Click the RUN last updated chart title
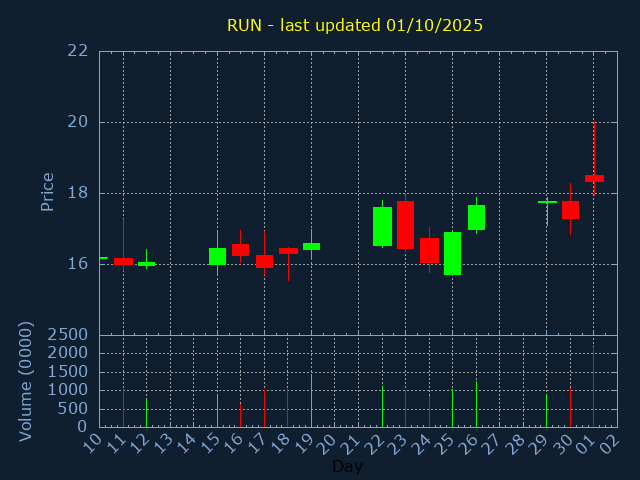This screenshot has width=640, height=480. 355,25
